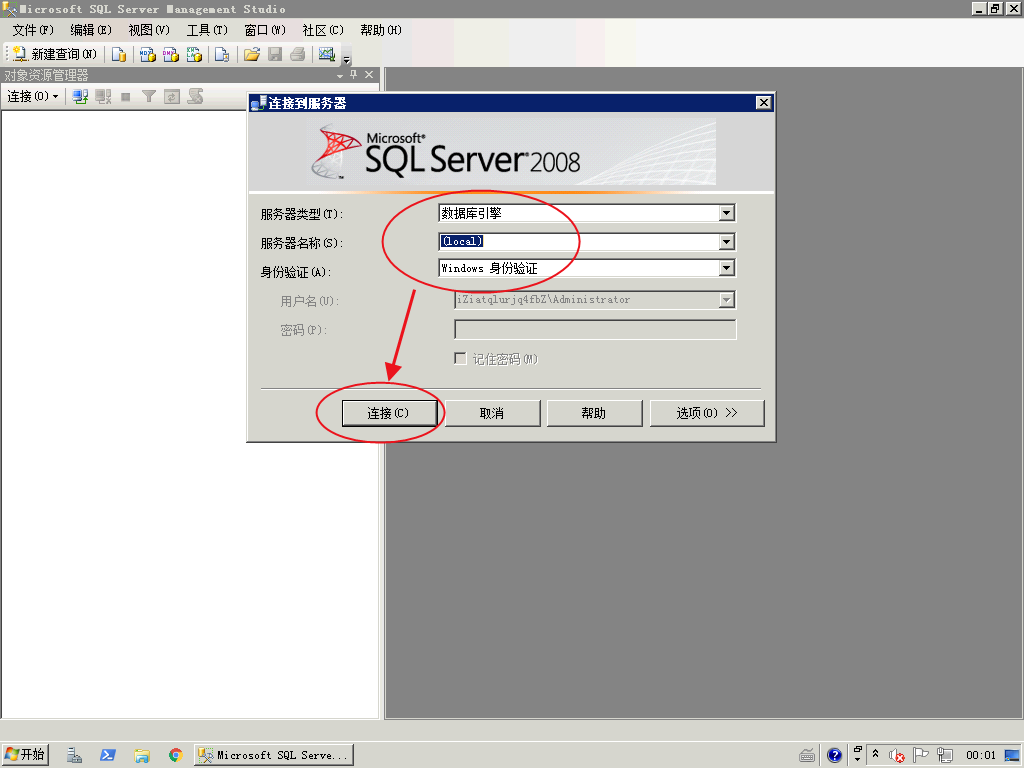
Task: Open the 窗口(W) menu
Action: 265,30
